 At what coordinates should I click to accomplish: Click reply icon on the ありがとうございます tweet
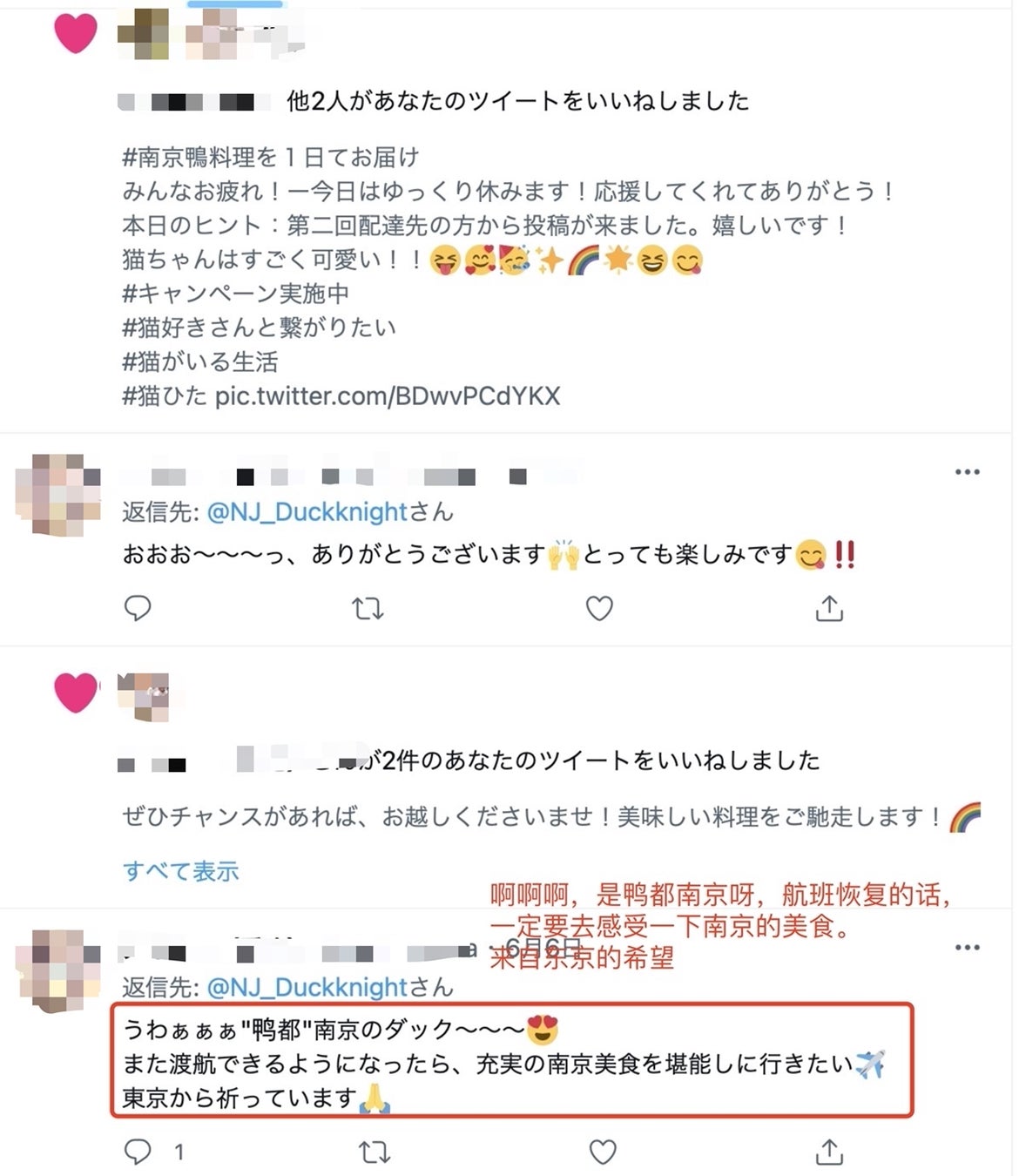pos(138,608)
